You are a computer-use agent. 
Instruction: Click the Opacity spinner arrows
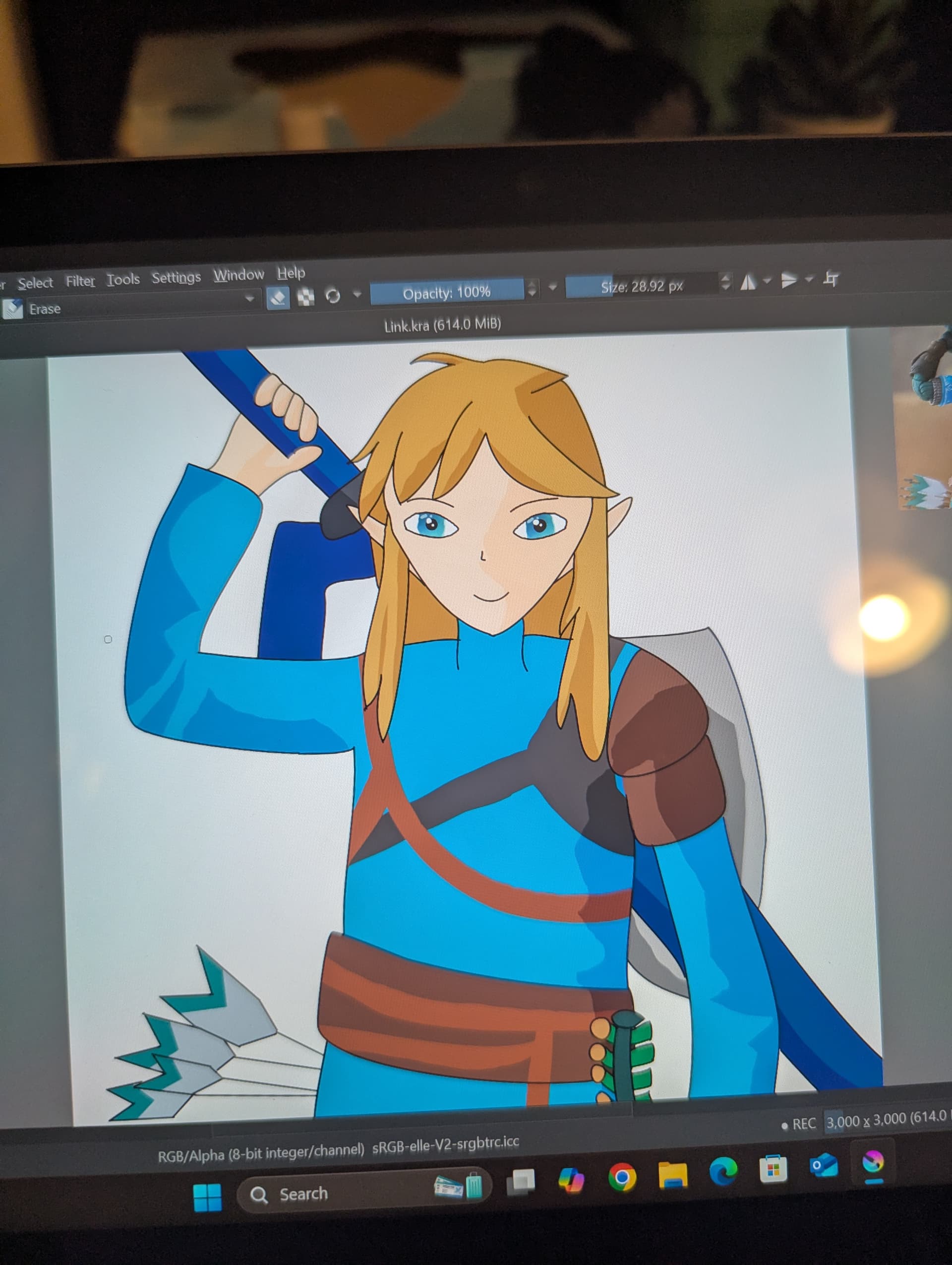point(532,288)
